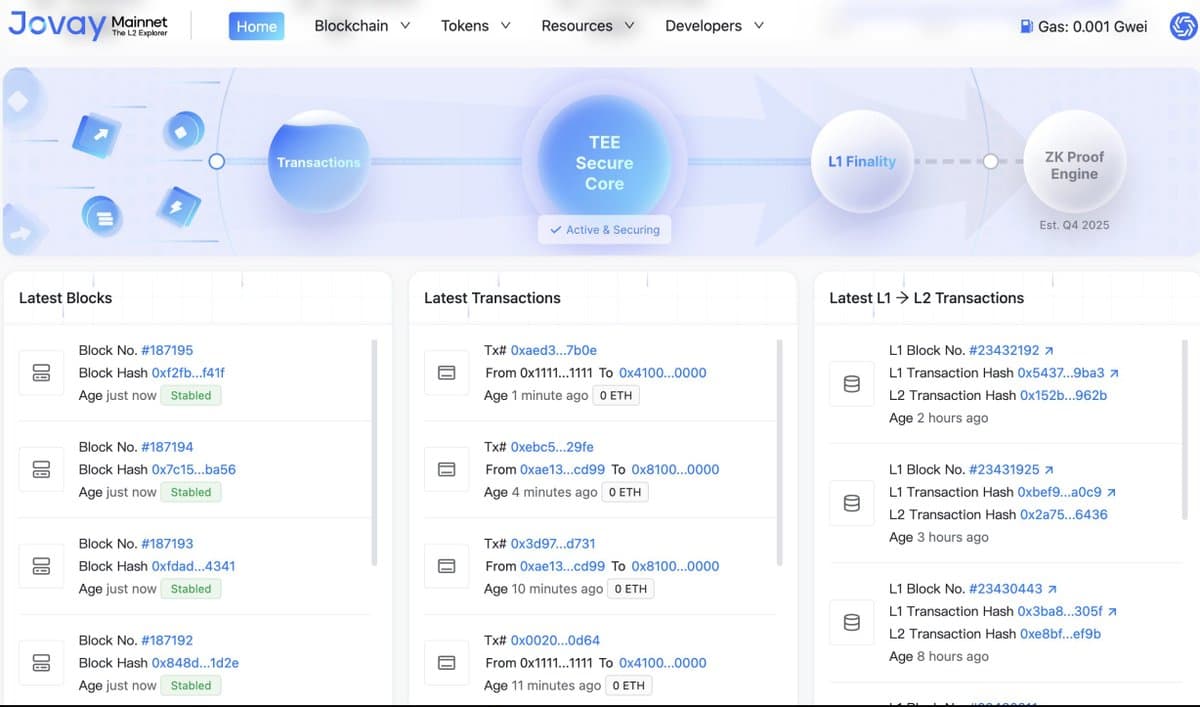The height and width of the screenshot is (707, 1200).
Task: Click the Active & Securing status badge
Action: coord(604,230)
